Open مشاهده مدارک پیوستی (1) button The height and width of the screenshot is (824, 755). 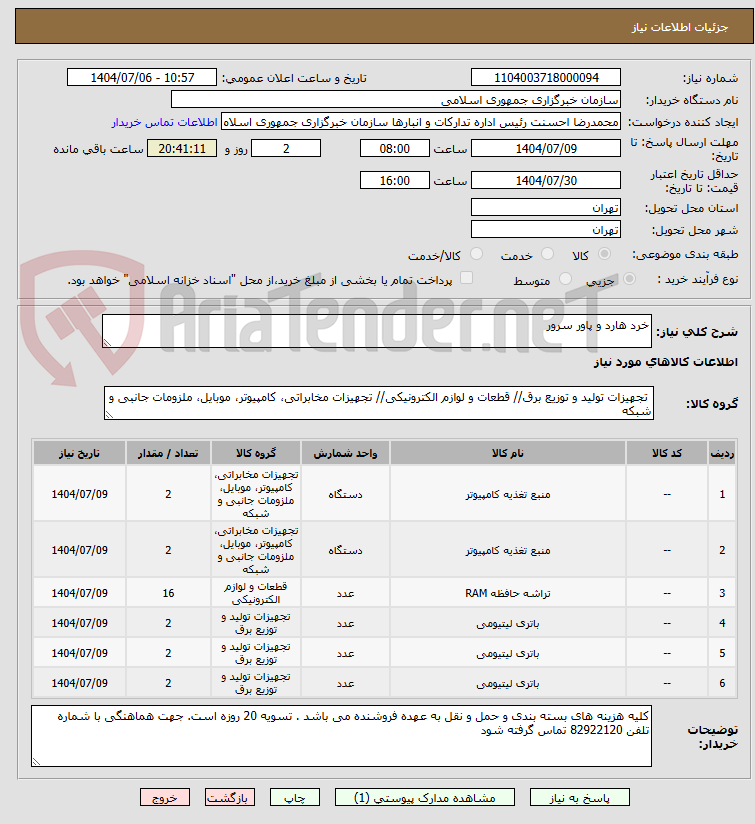(425, 797)
